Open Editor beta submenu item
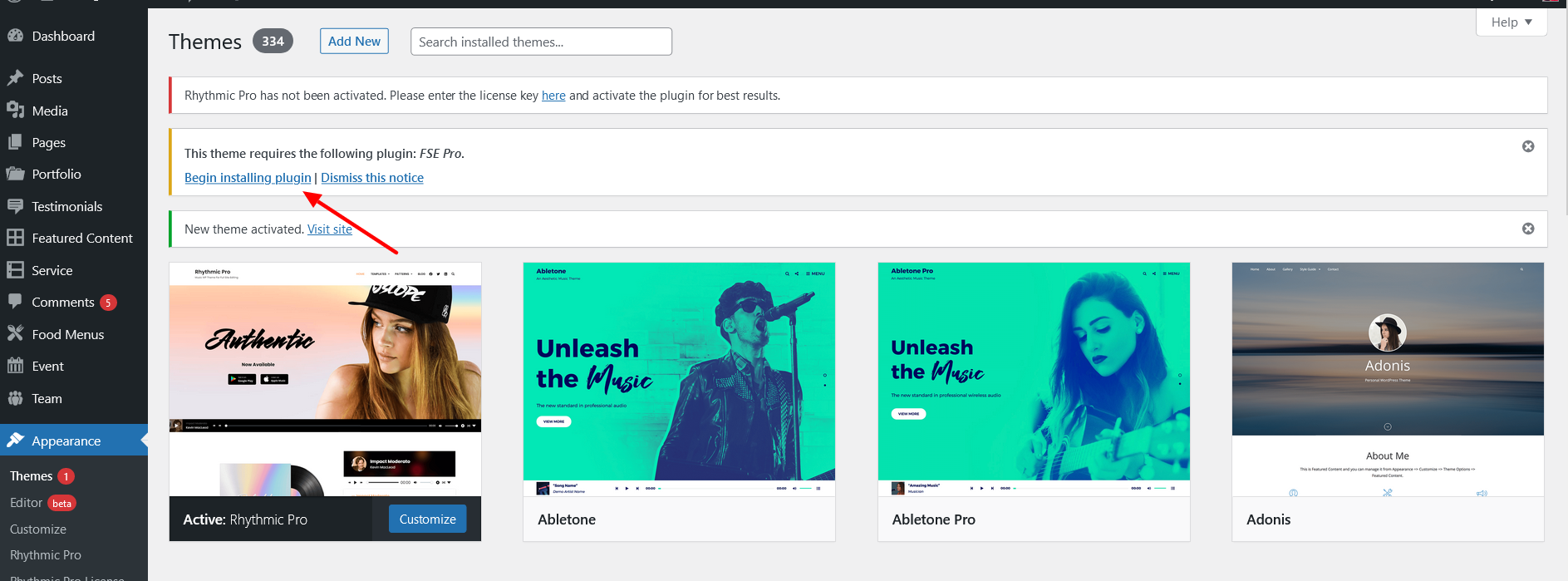 coord(27,503)
